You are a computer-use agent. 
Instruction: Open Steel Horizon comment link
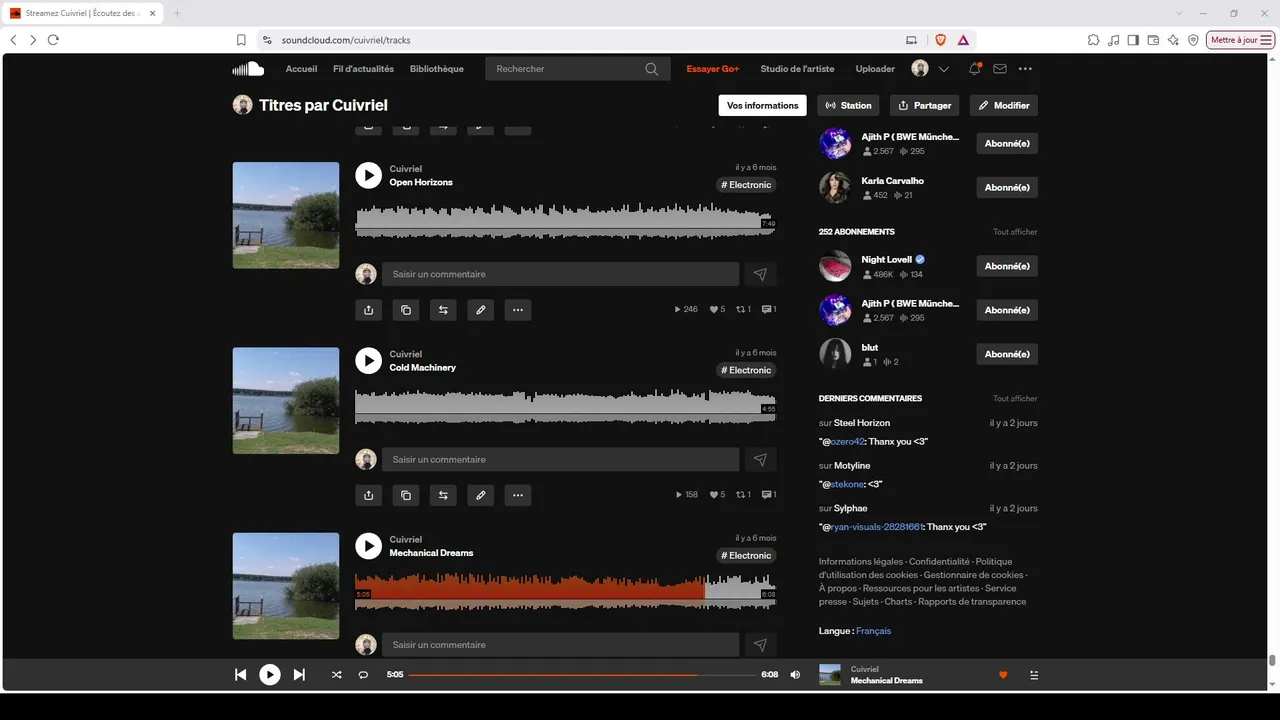tap(862, 423)
